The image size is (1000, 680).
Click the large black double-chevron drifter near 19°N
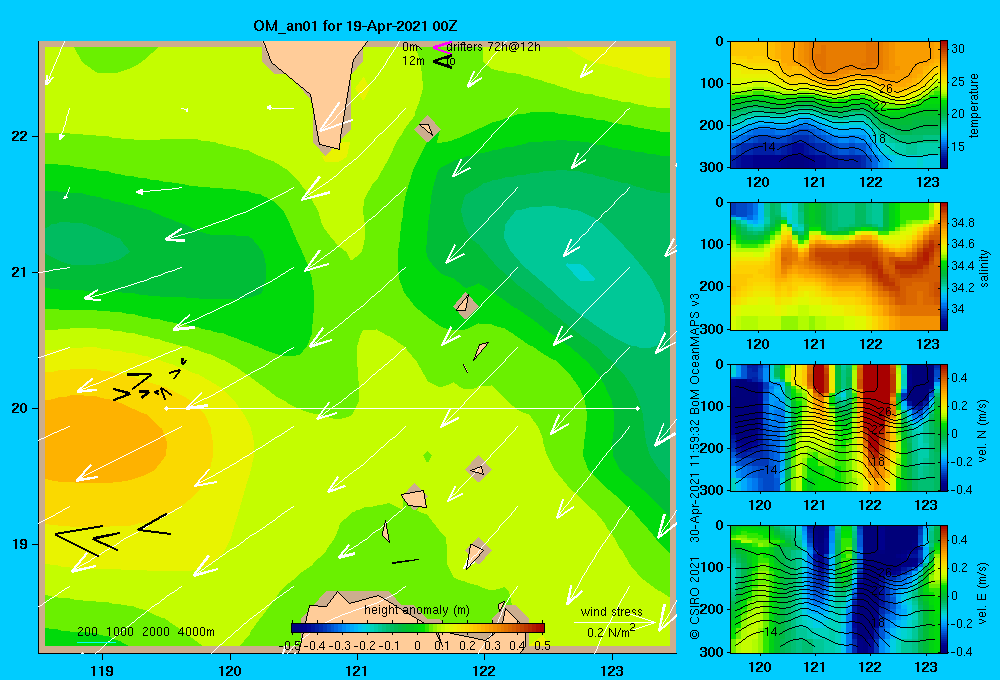[87, 539]
